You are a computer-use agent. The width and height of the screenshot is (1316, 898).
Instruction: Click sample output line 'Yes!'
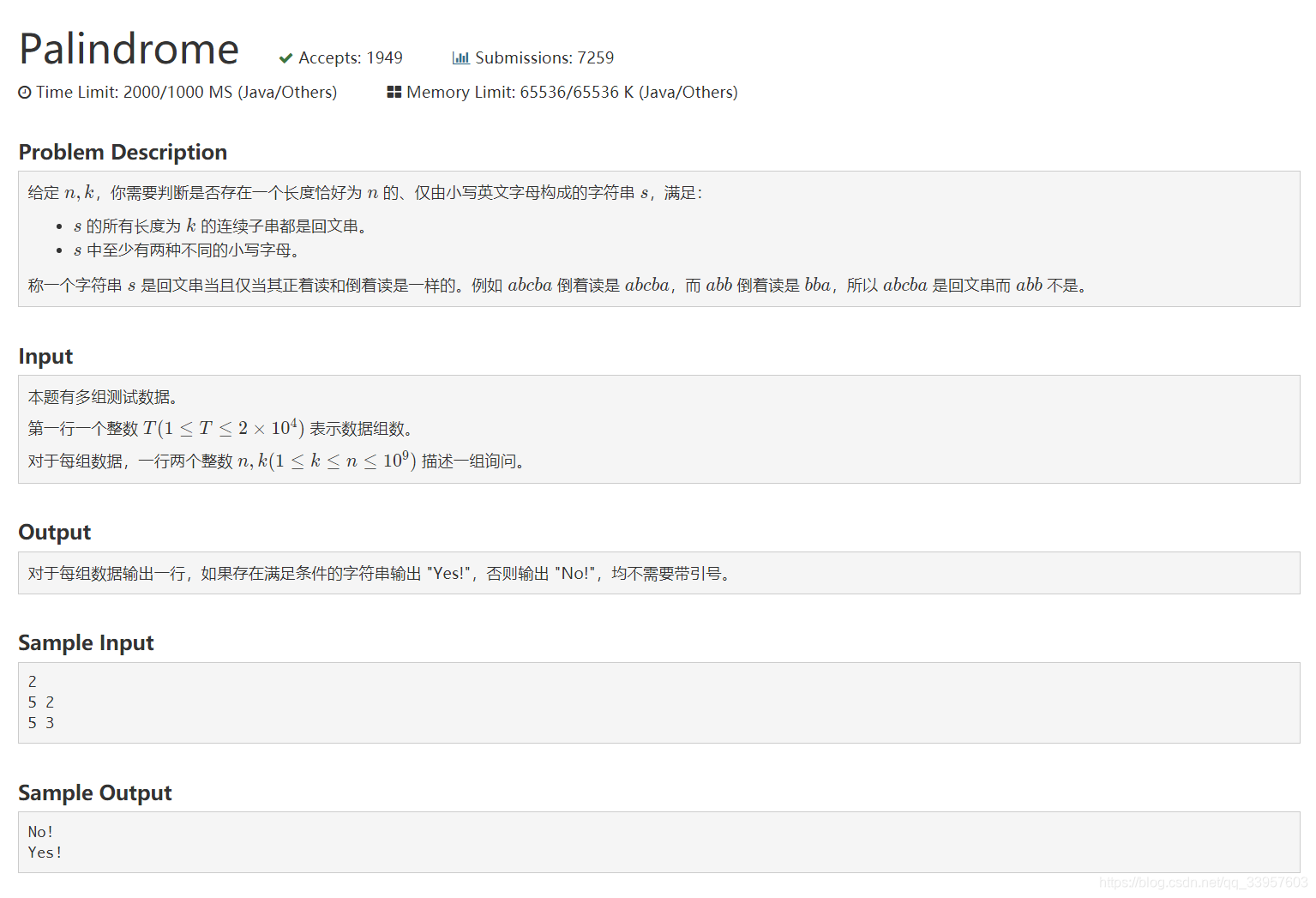tap(45, 853)
